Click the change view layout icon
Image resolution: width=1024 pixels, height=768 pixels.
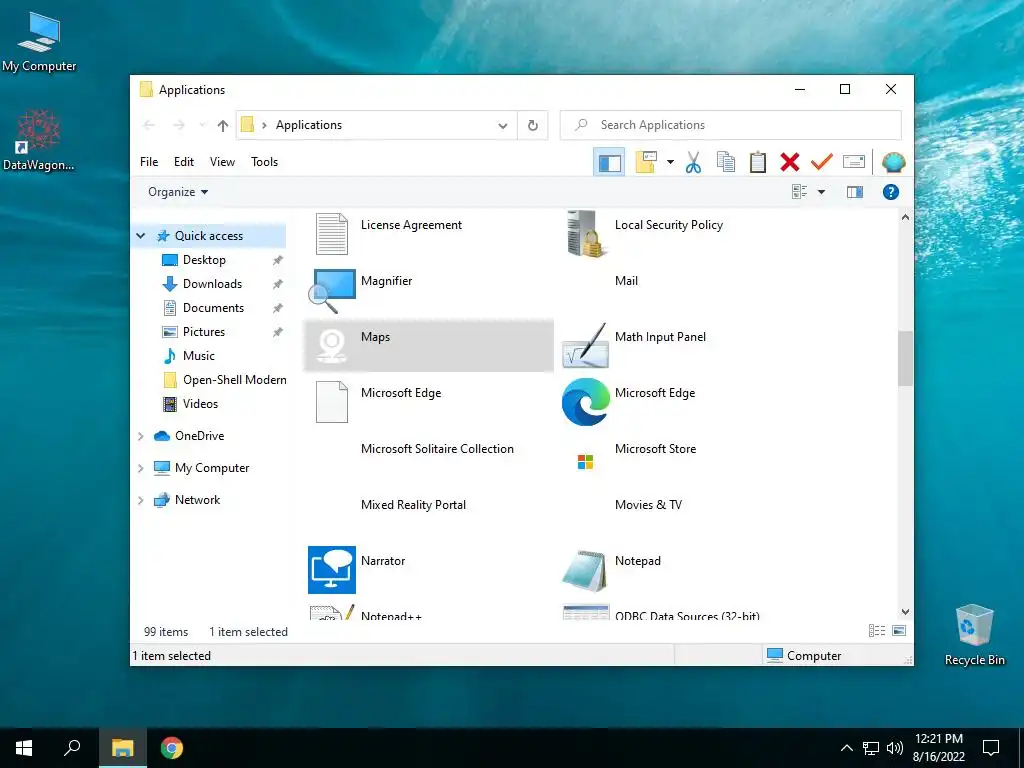[x=799, y=192]
